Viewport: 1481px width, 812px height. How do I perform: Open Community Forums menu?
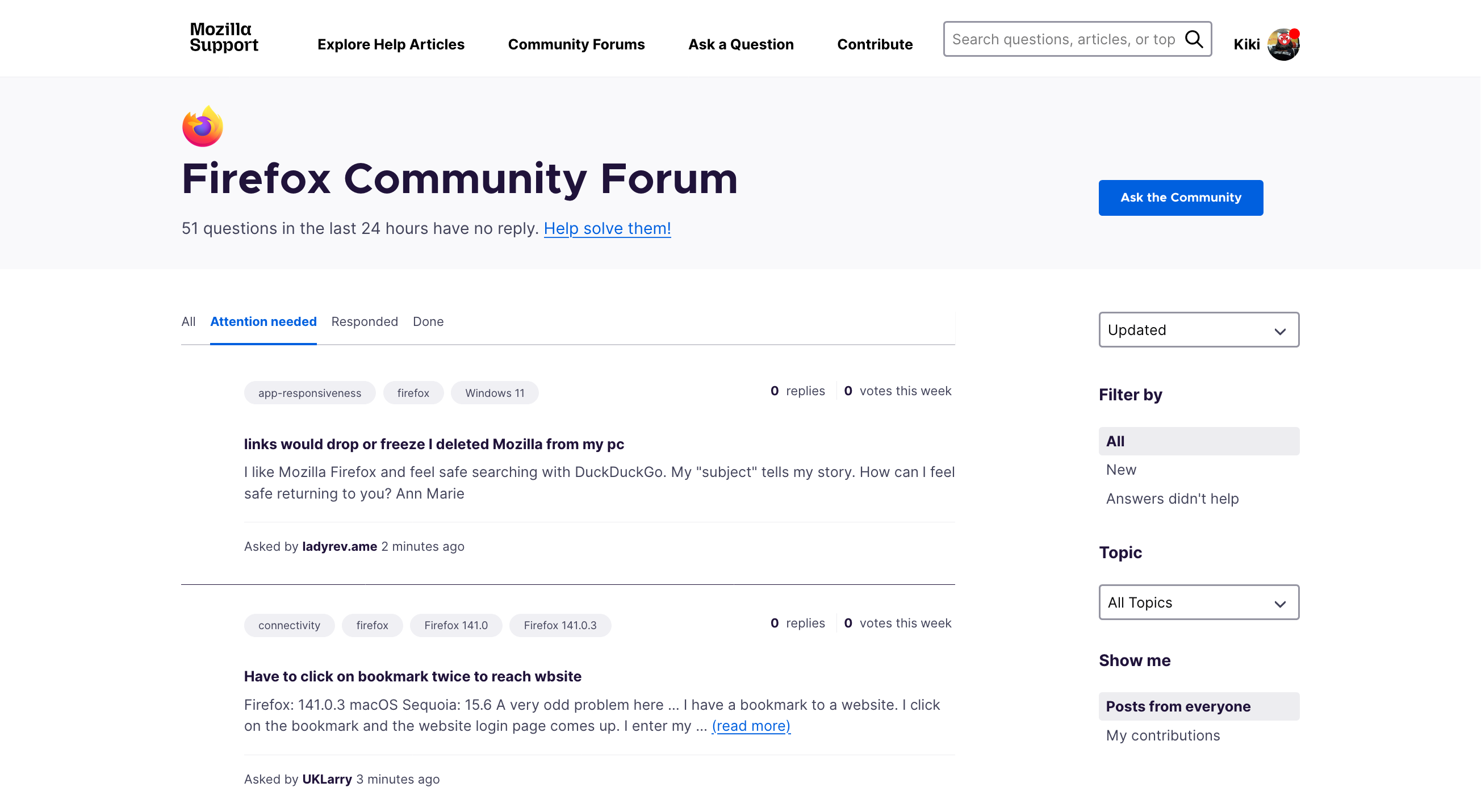(x=576, y=44)
